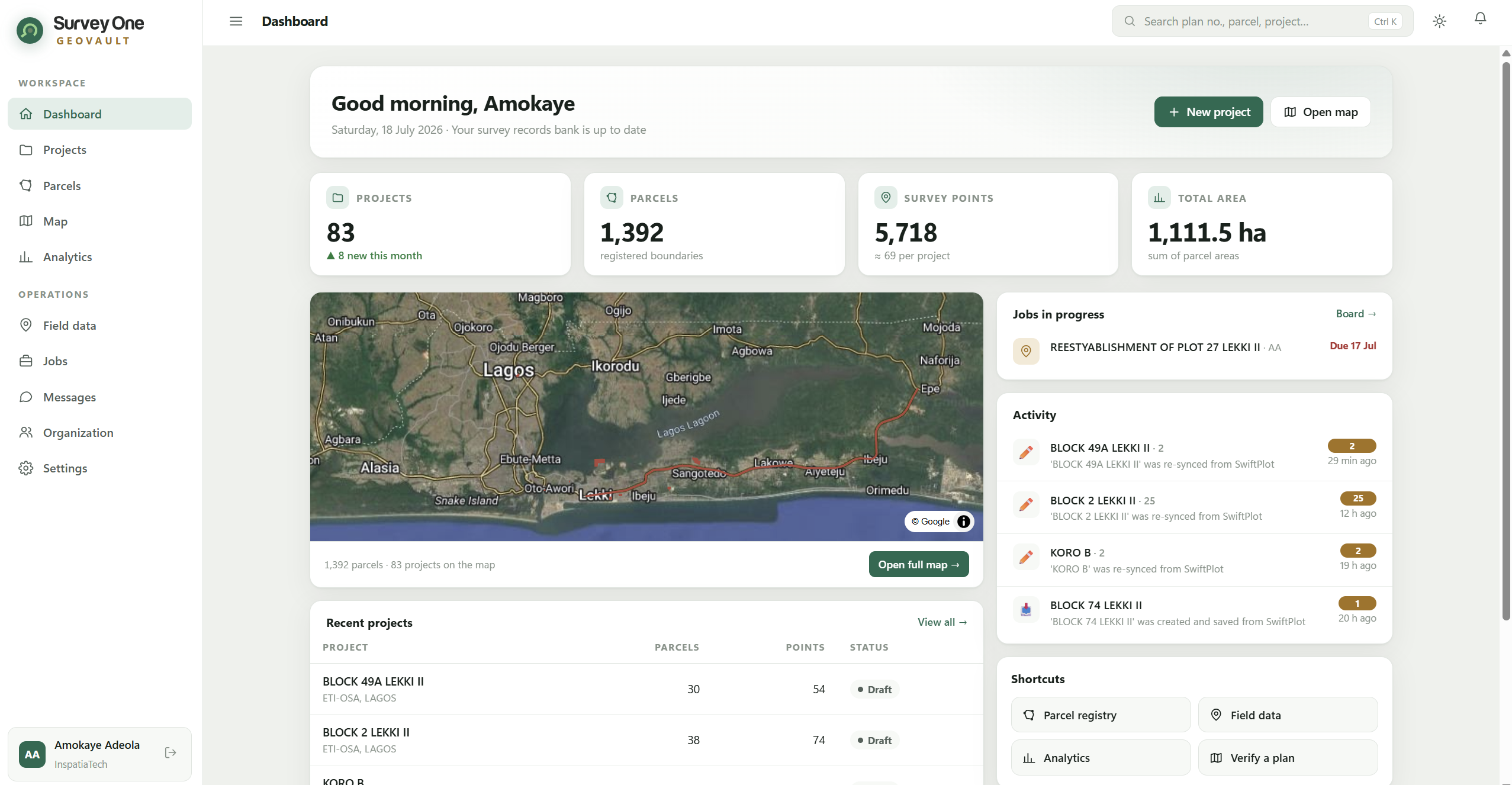The height and width of the screenshot is (785, 1512).
Task: Open Field data in sidebar
Action: 99,325
